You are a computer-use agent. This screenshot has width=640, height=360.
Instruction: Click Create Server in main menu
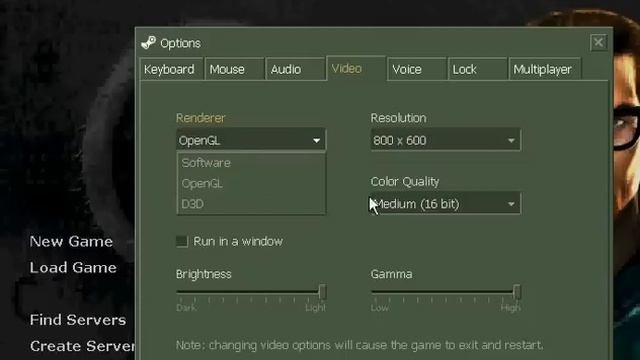tap(82, 346)
